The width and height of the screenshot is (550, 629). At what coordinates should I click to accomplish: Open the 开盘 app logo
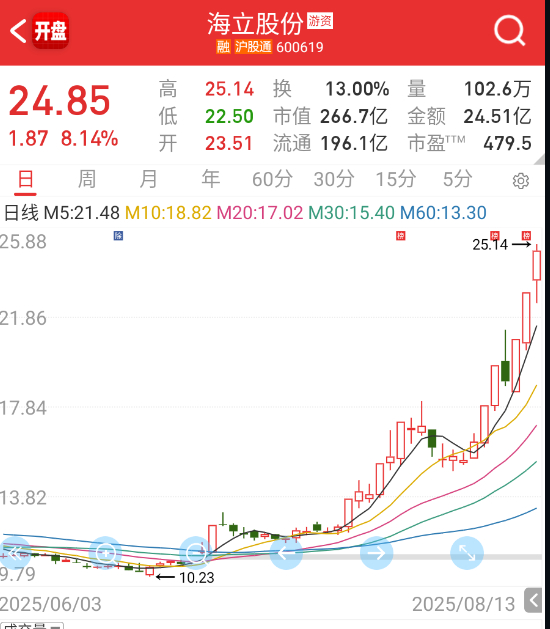(51, 31)
